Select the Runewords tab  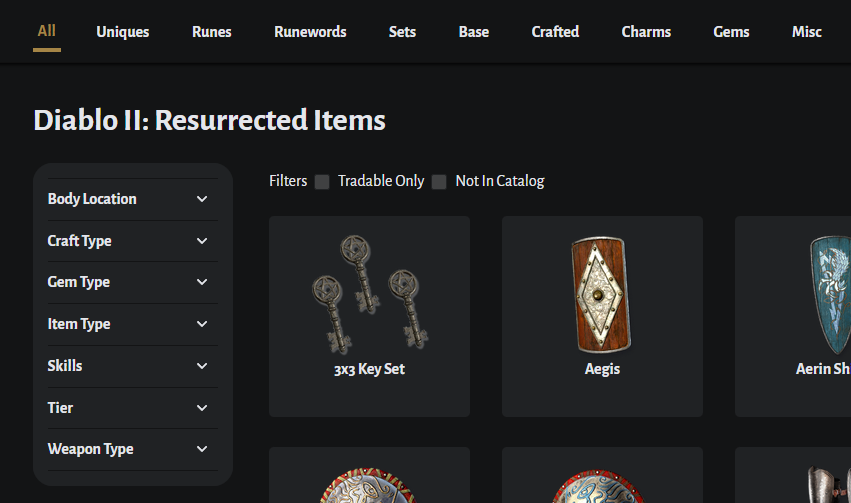point(310,32)
